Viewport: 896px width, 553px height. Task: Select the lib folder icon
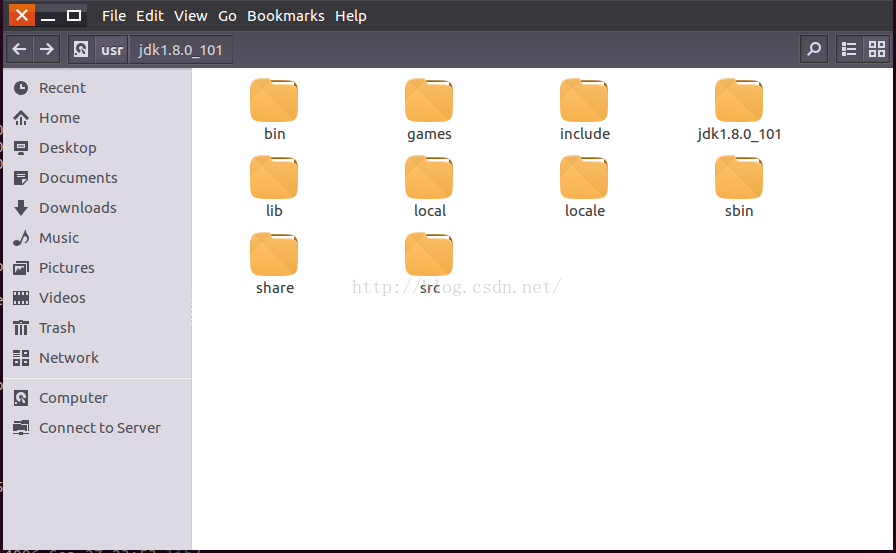click(274, 178)
